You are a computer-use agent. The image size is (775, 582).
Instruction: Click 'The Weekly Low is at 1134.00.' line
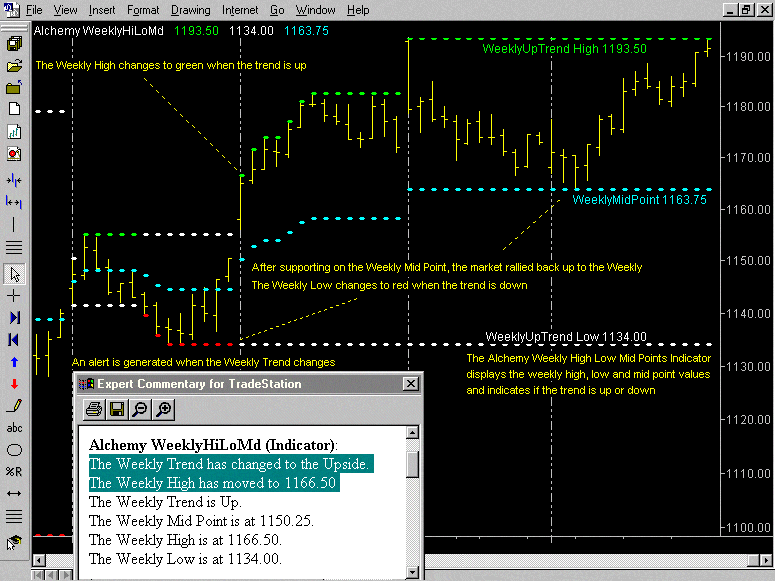tap(185, 559)
